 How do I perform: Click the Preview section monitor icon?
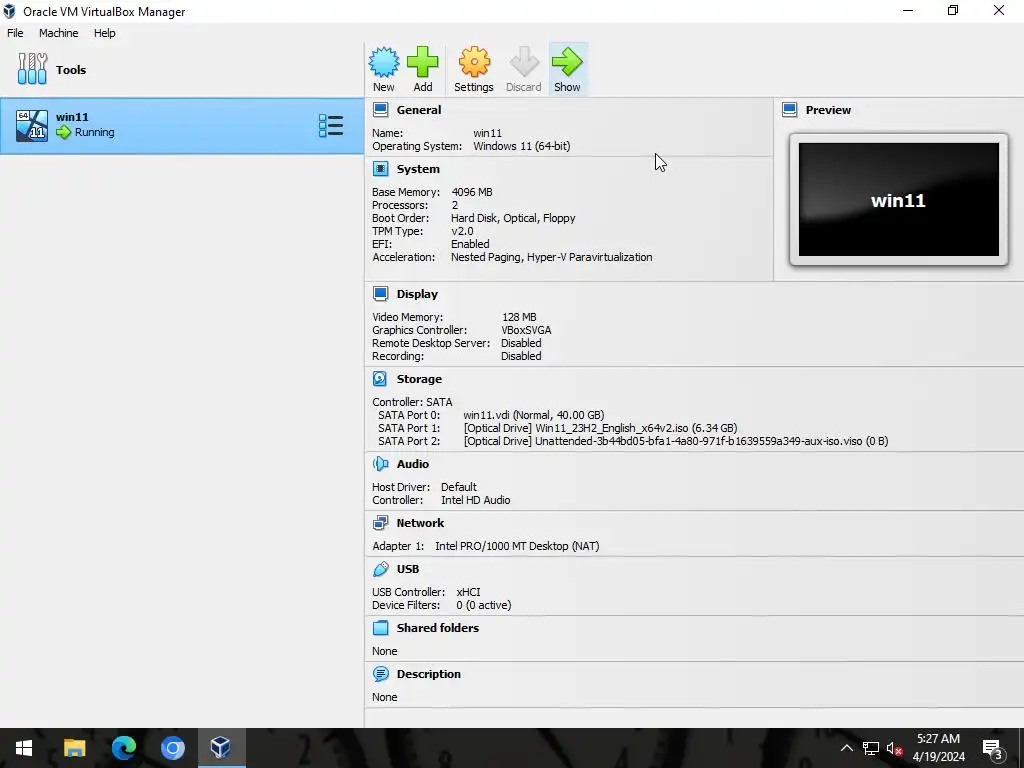(x=790, y=110)
